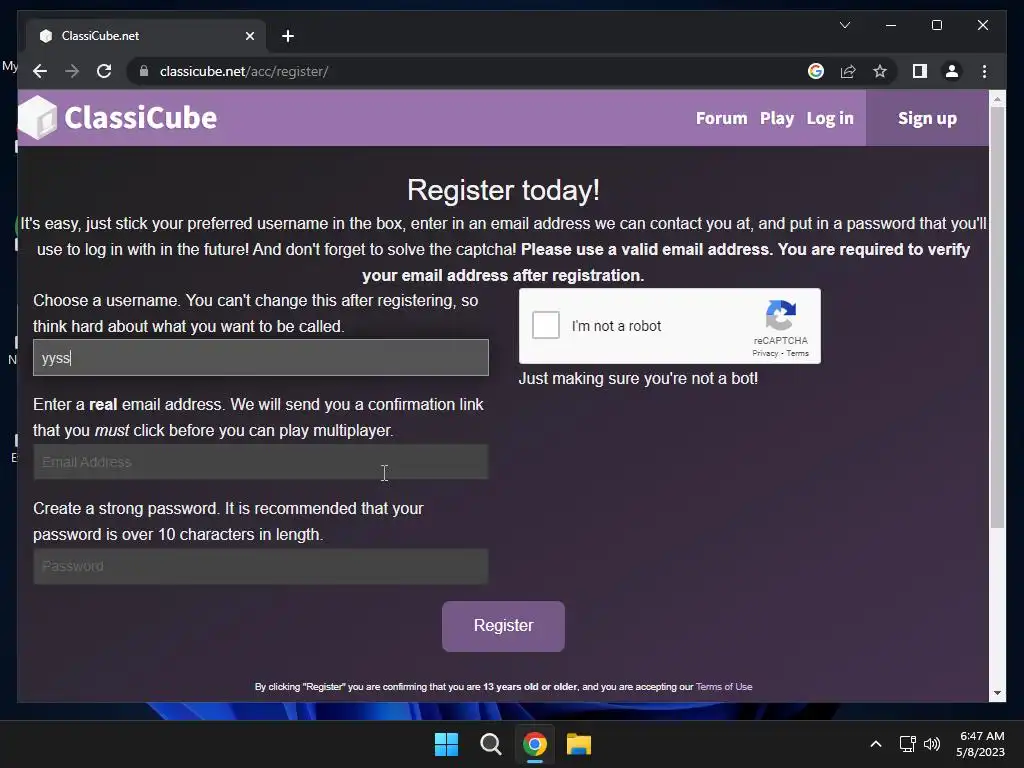
Task: Click the address bar URL
Action: click(x=244, y=71)
